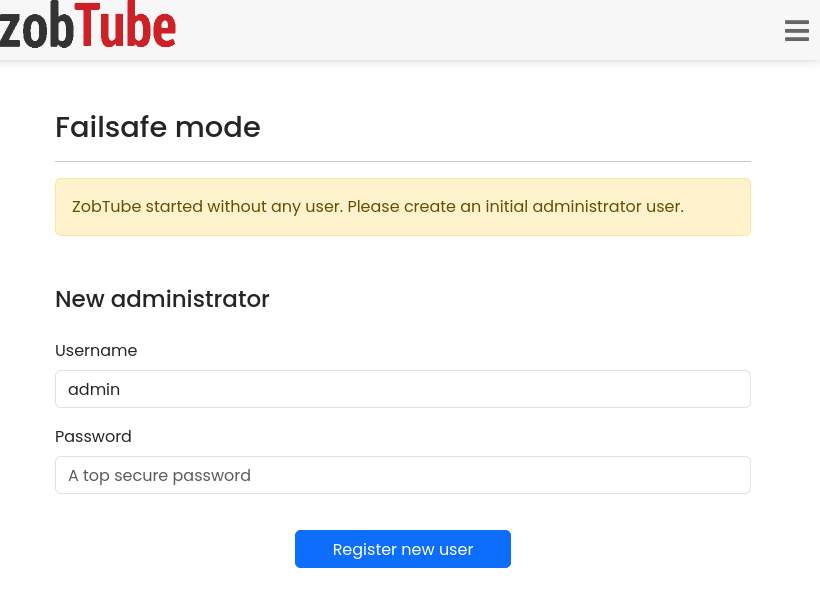Image resolution: width=820 pixels, height=594 pixels.
Task: Open the hamburger navigation menu
Action: 796,31
